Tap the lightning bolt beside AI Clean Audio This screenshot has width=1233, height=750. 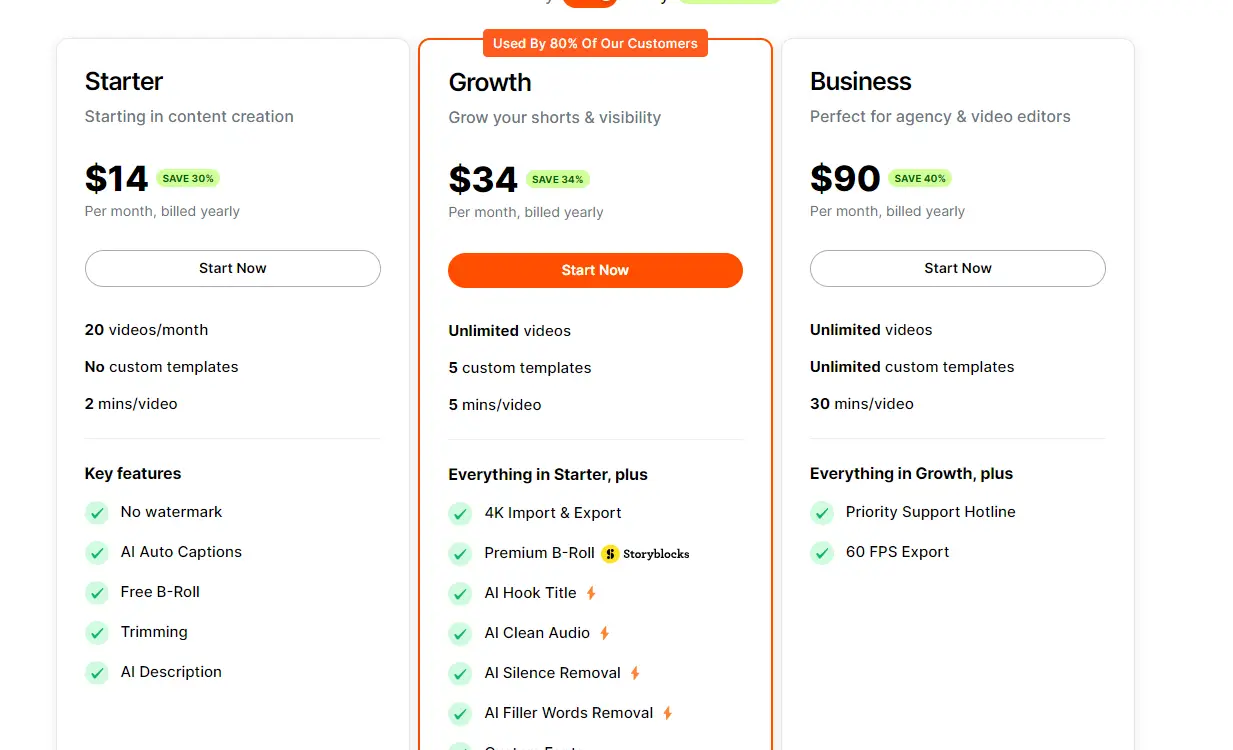point(604,633)
